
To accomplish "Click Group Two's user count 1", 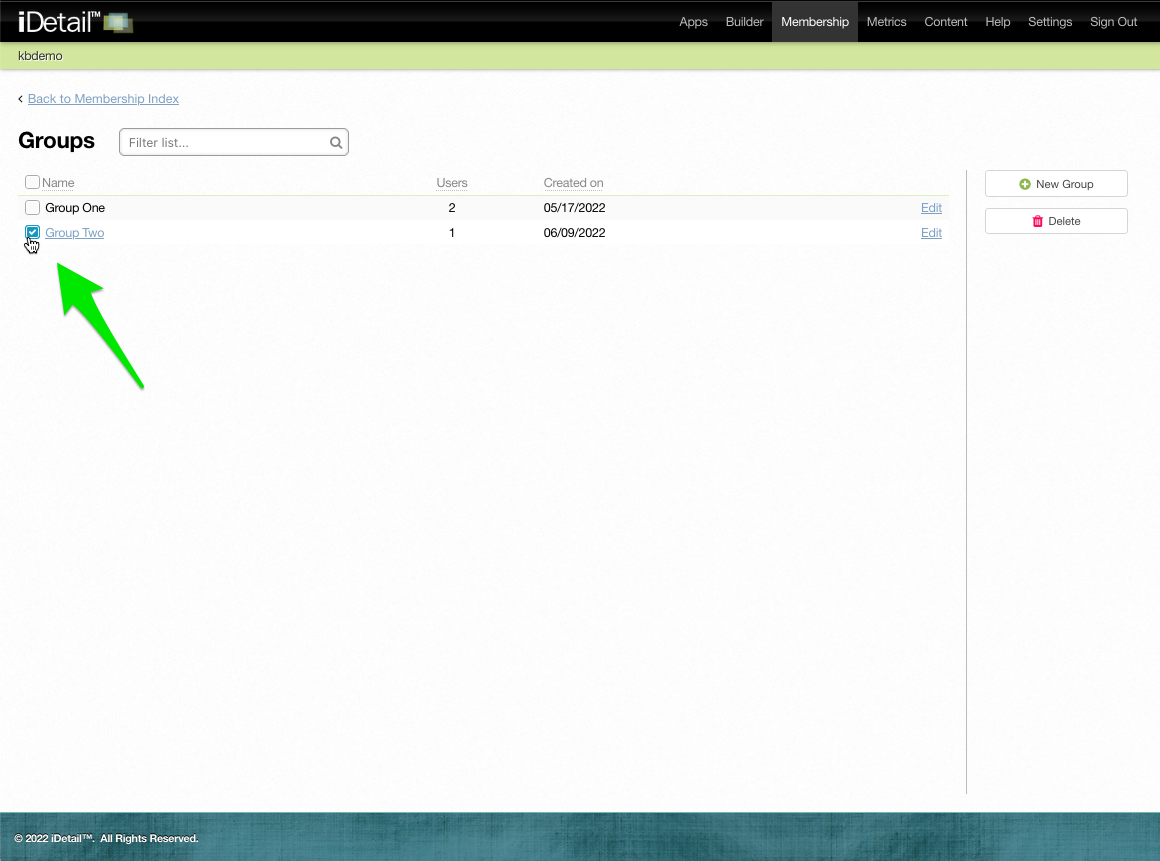I will pos(451,232).
